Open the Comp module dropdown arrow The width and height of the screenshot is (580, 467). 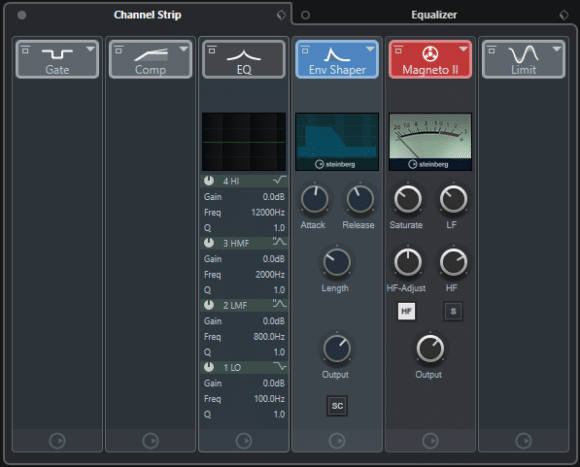point(183,49)
